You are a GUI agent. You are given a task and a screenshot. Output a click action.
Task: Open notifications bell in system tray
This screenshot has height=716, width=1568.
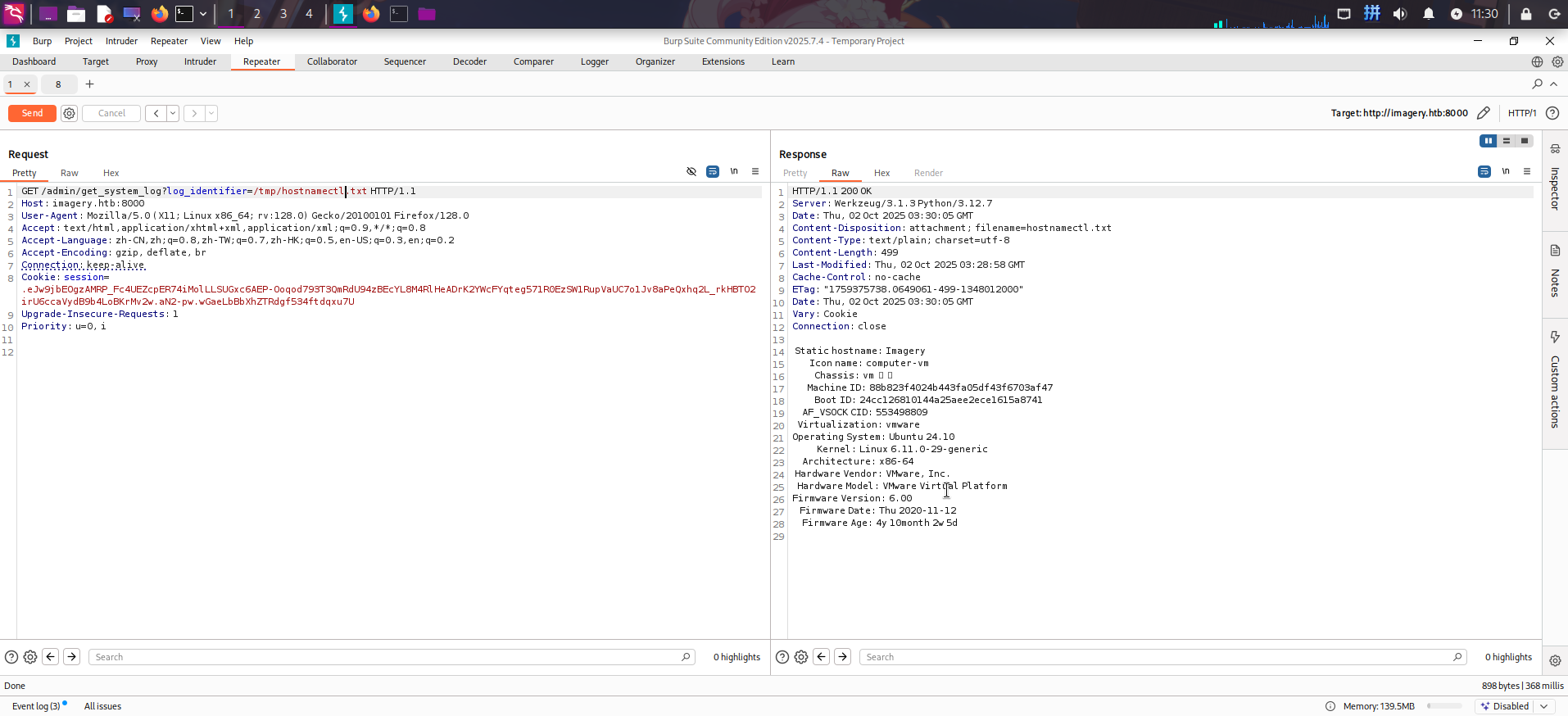[1429, 14]
